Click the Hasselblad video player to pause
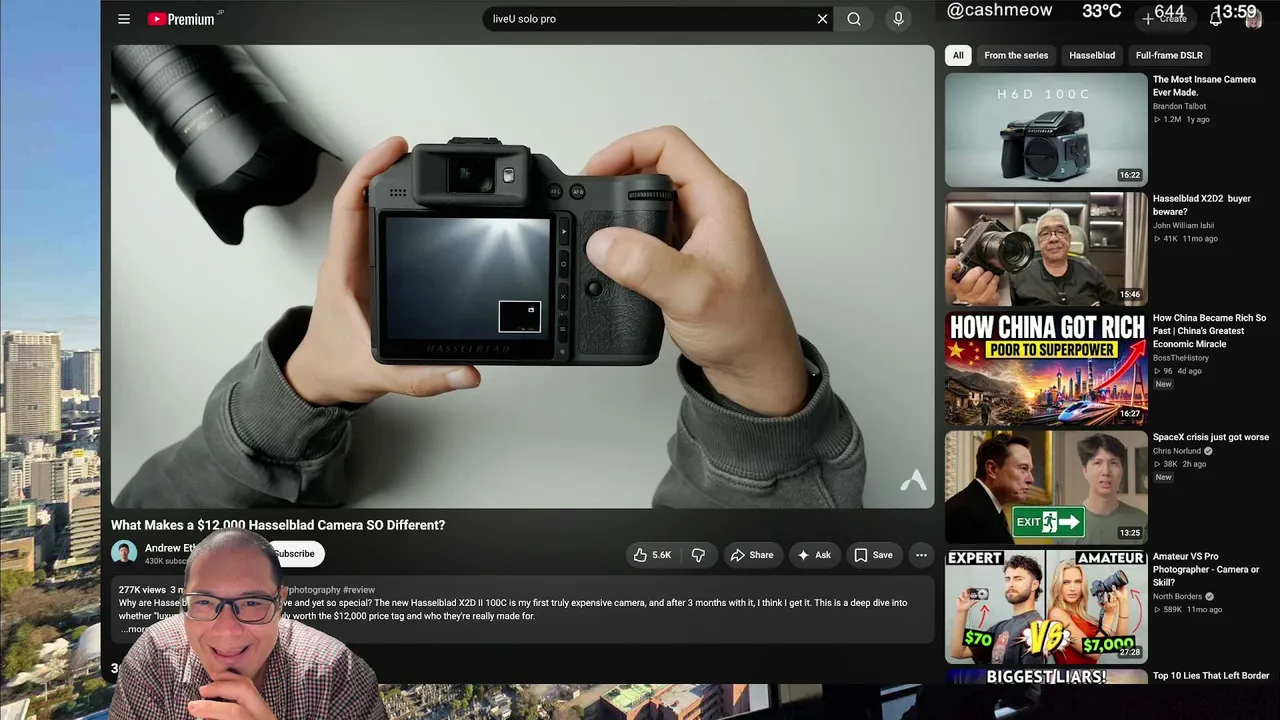 pyautogui.click(x=522, y=276)
